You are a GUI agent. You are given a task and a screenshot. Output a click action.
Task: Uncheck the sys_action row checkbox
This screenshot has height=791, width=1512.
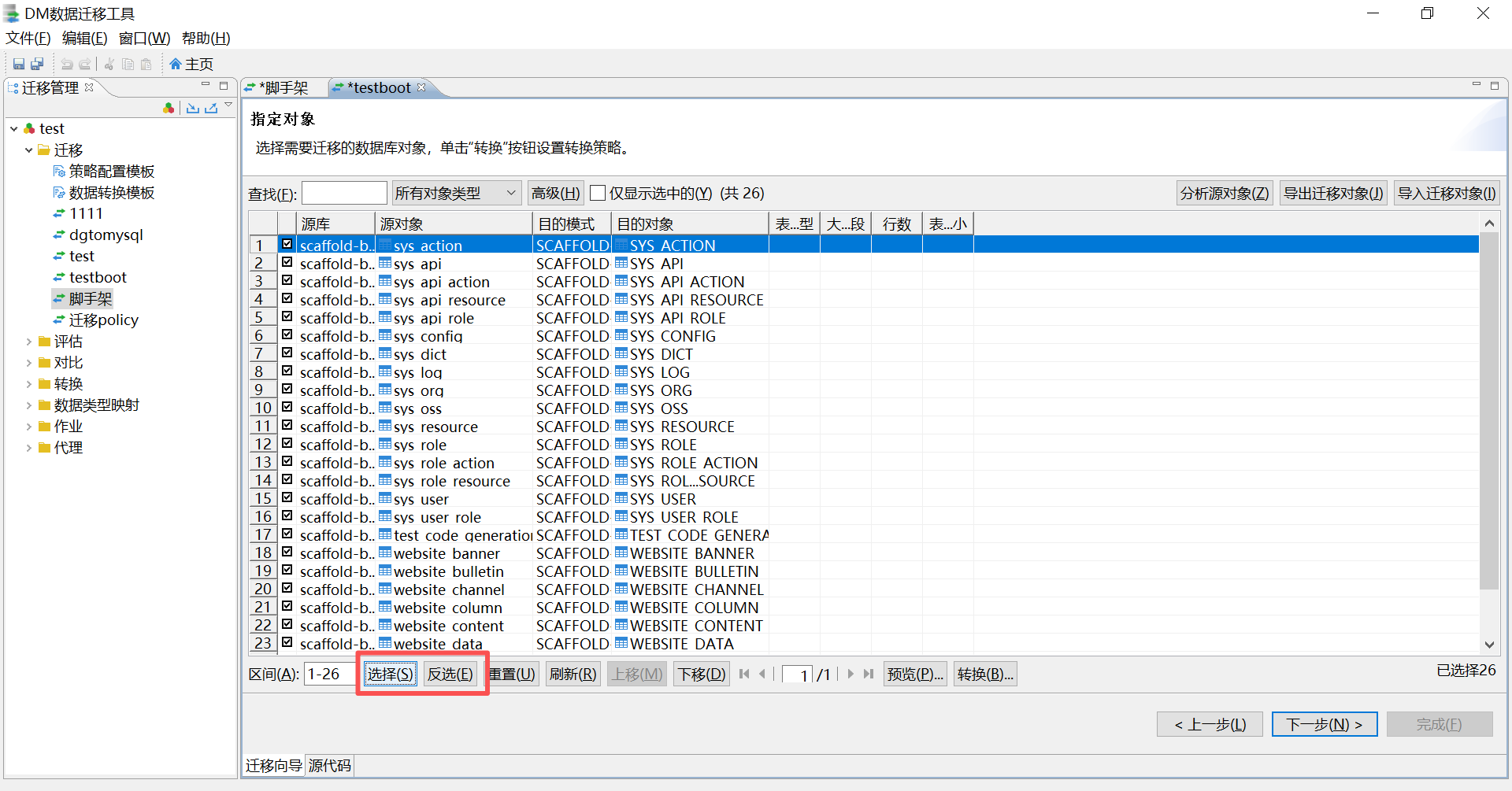(287, 244)
